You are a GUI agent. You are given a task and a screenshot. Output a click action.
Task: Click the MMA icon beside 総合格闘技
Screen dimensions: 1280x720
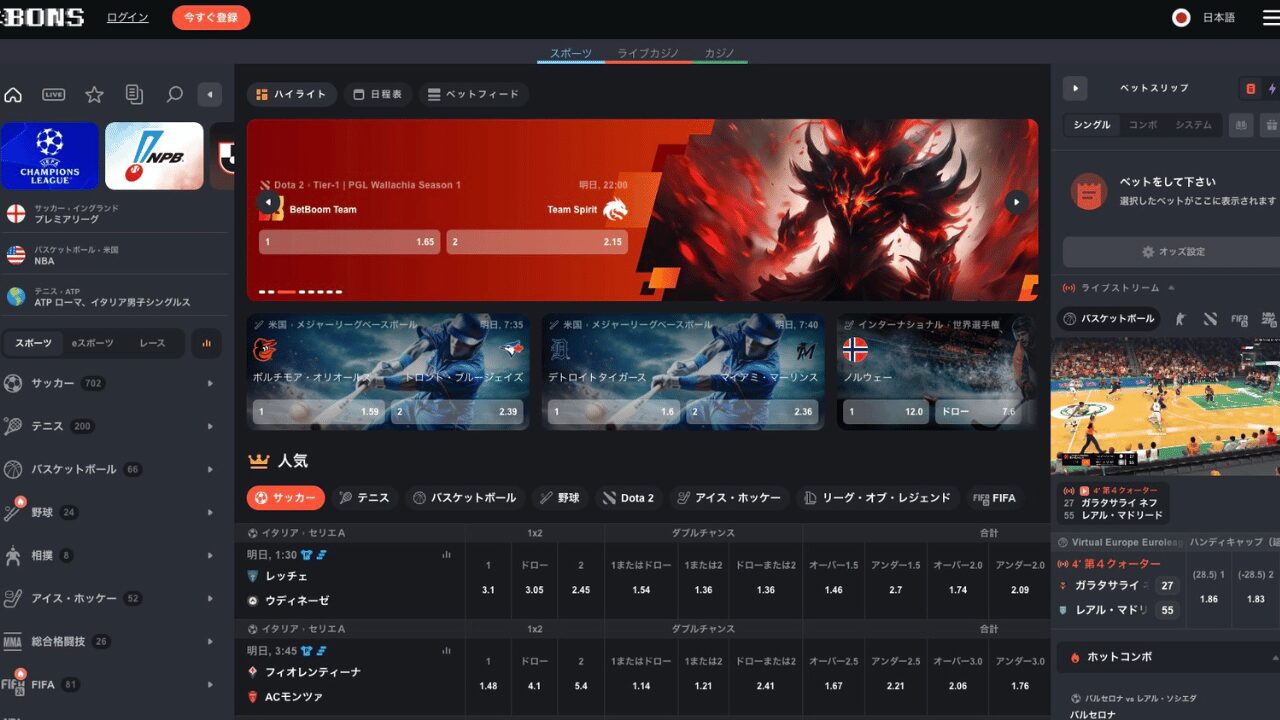[13, 641]
